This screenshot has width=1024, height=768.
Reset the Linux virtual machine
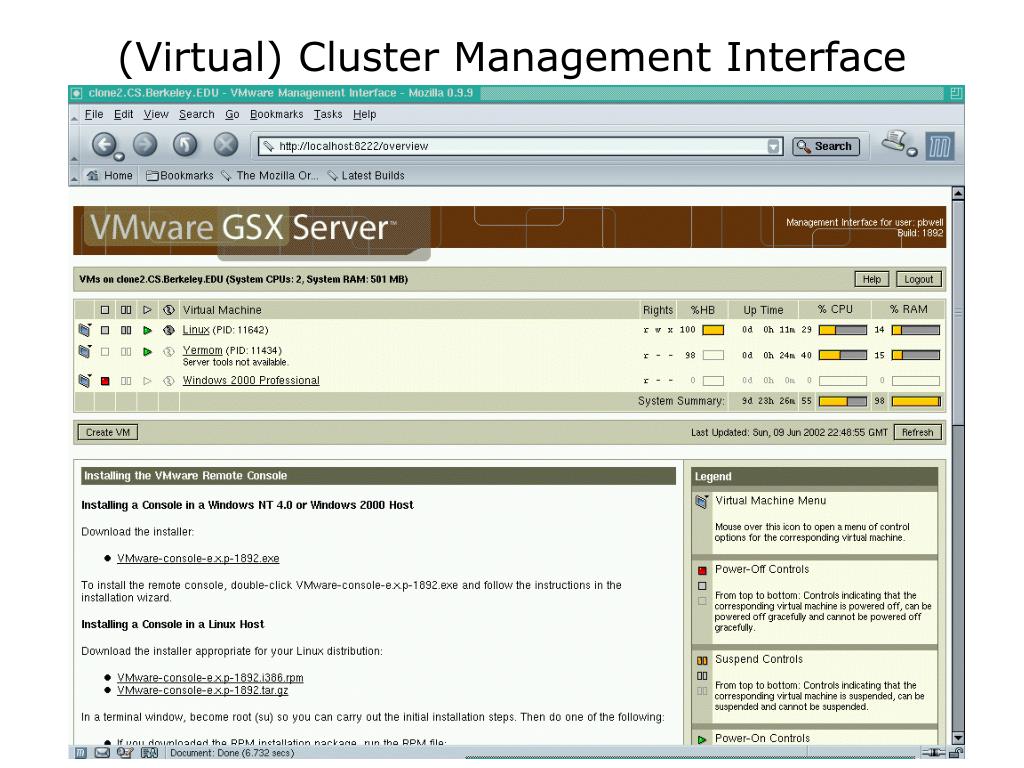168,330
